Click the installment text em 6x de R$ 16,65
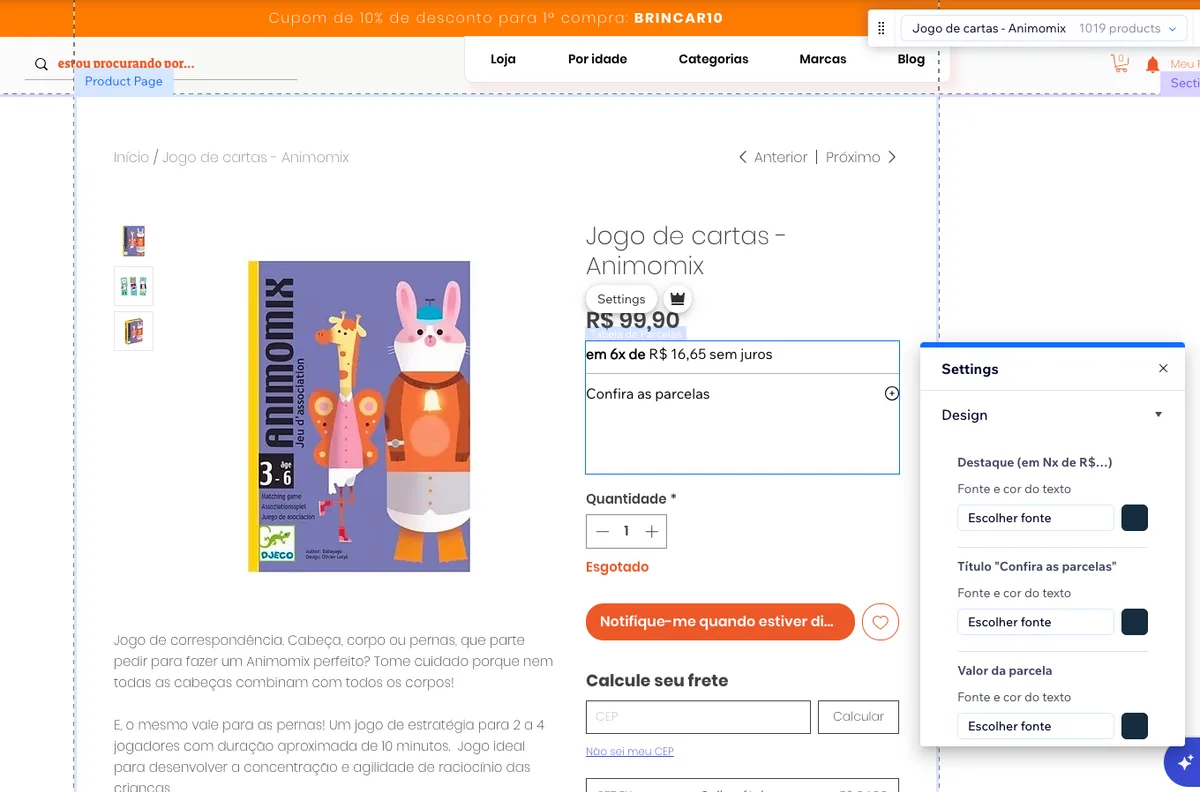 pyautogui.click(x=679, y=354)
